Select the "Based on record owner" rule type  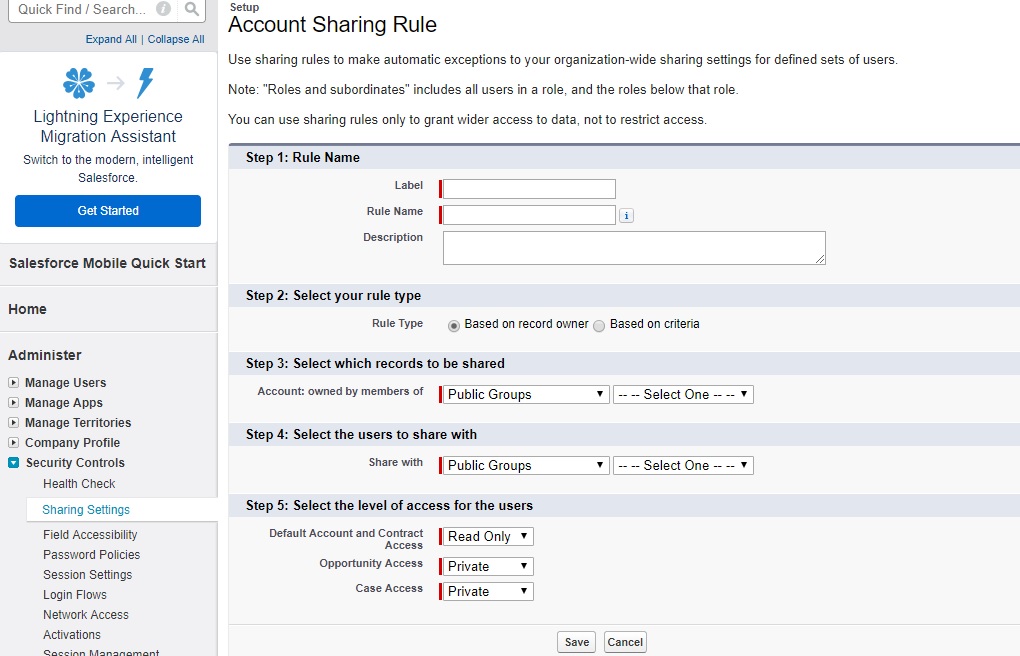[455, 324]
